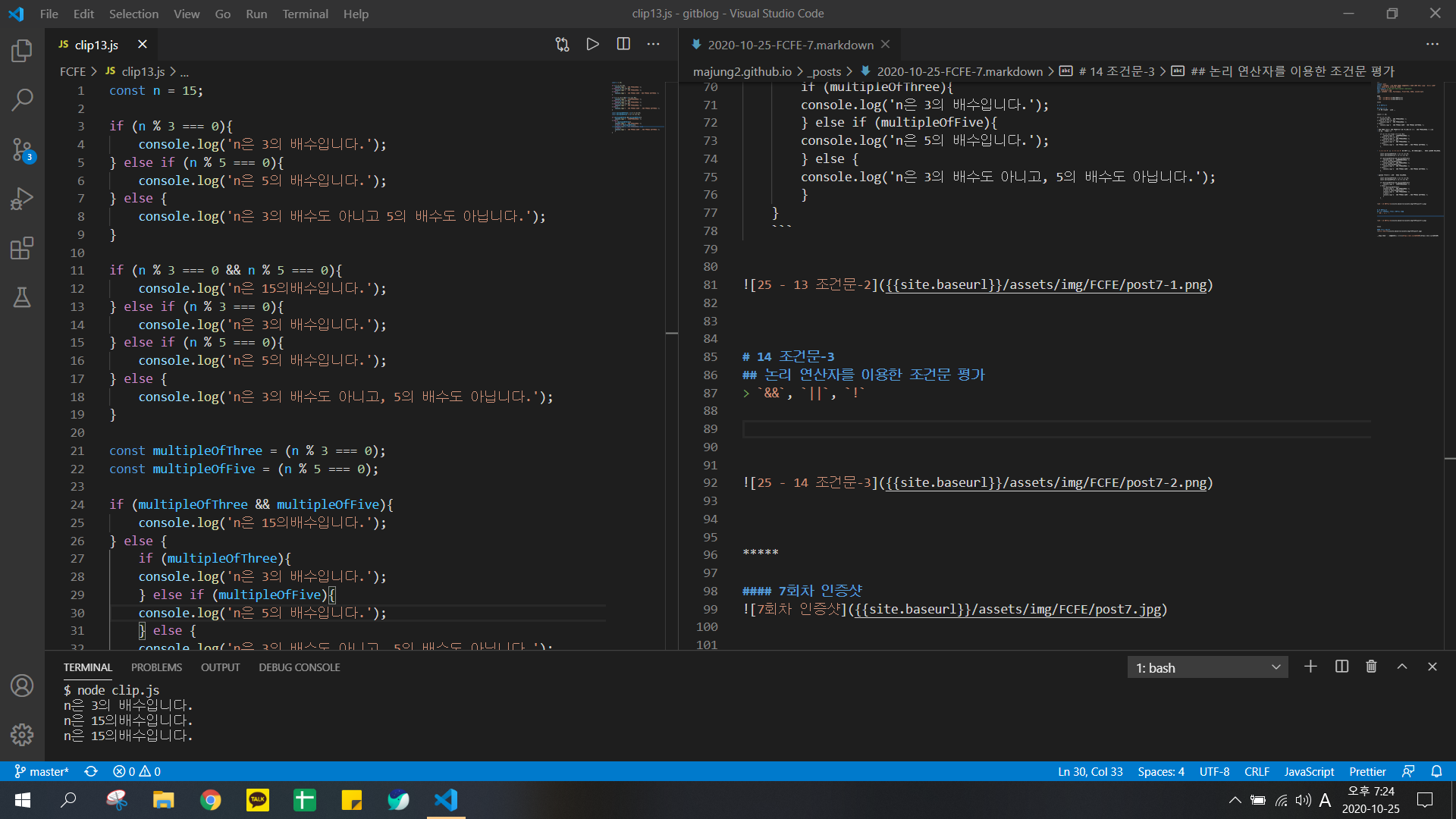Expand the majung2.github.io breadcrumb

[x=742, y=71]
